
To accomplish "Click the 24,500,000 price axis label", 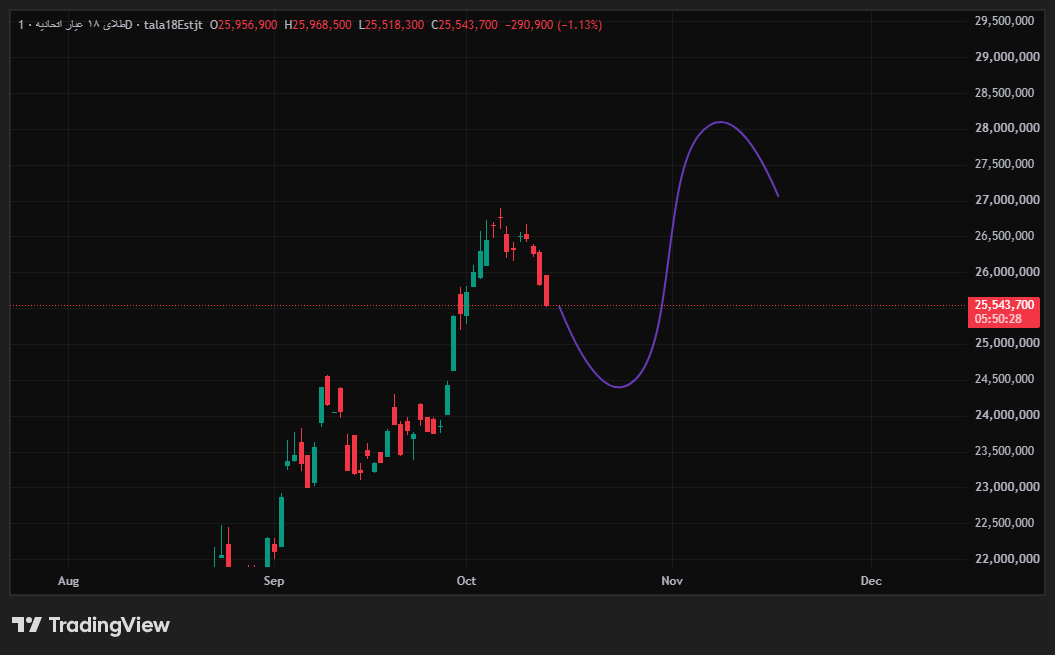I will (1007, 379).
